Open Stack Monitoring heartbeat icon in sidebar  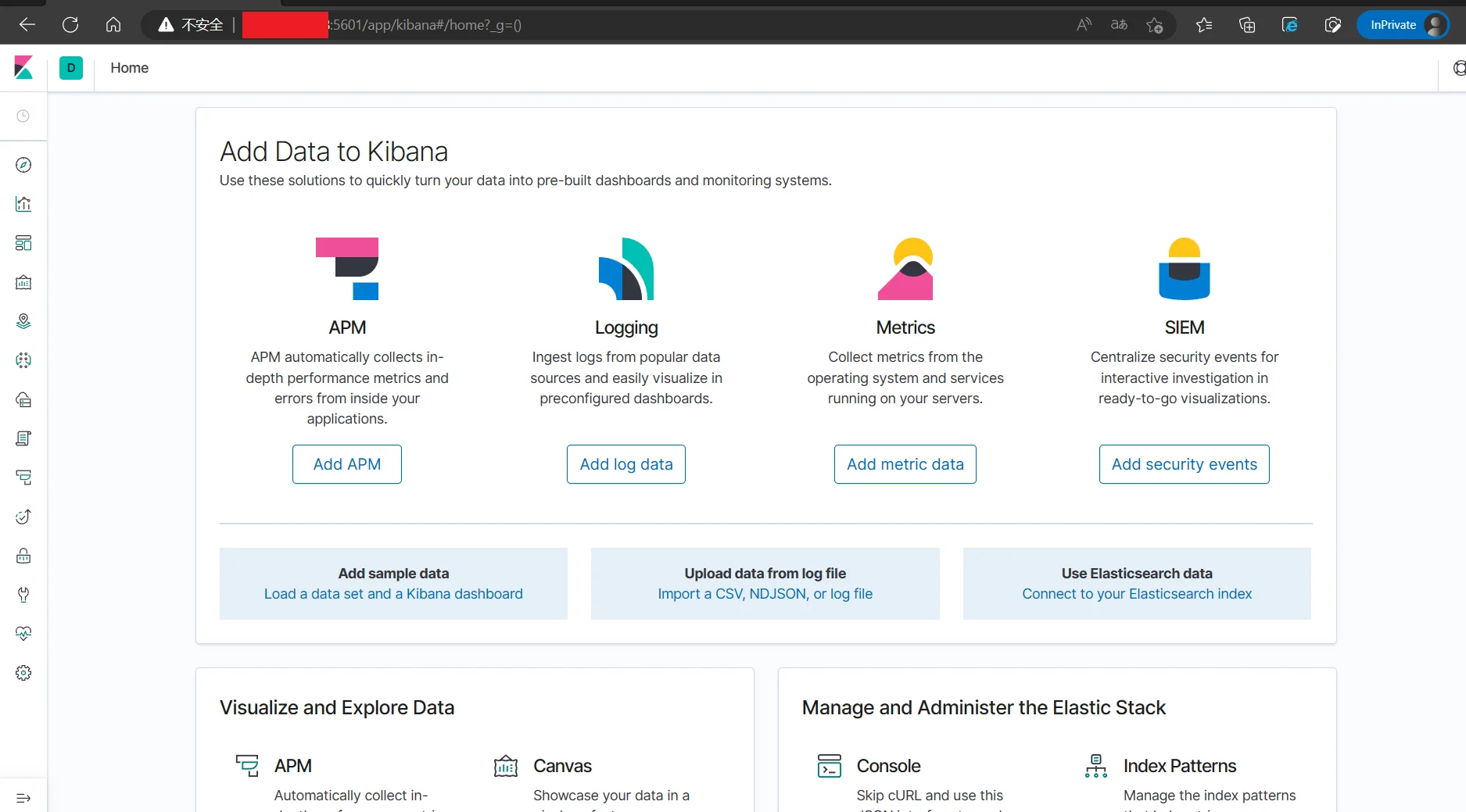(x=23, y=634)
